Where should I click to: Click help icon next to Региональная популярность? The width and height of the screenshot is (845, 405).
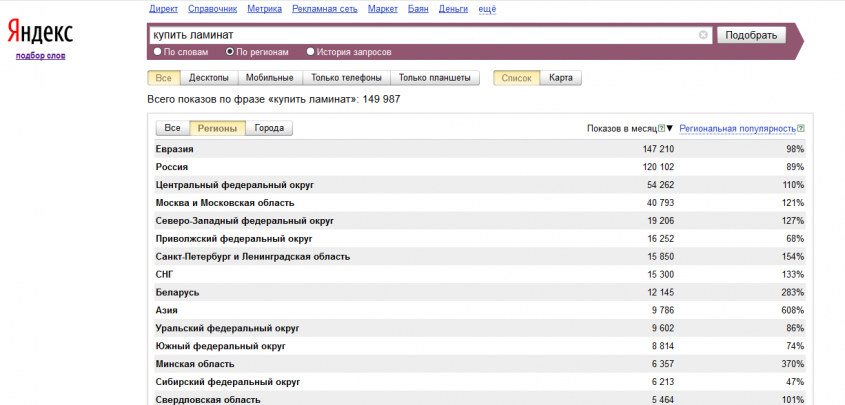pyautogui.click(x=801, y=129)
